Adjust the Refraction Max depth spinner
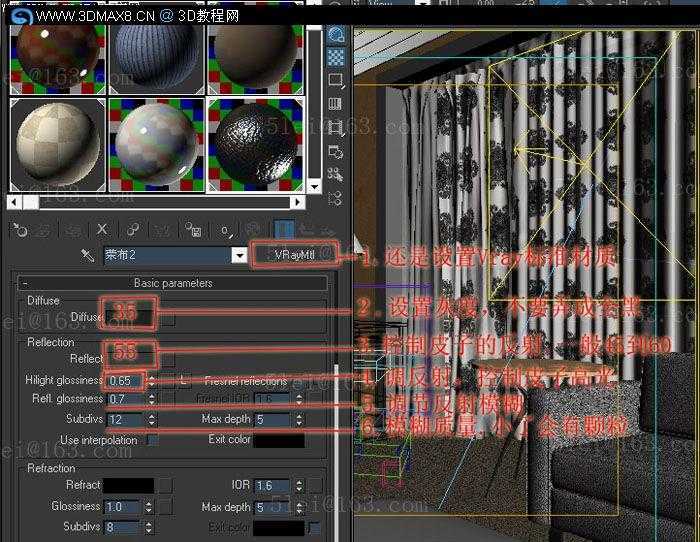This screenshot has height=542, width=700. click(299, 507)
